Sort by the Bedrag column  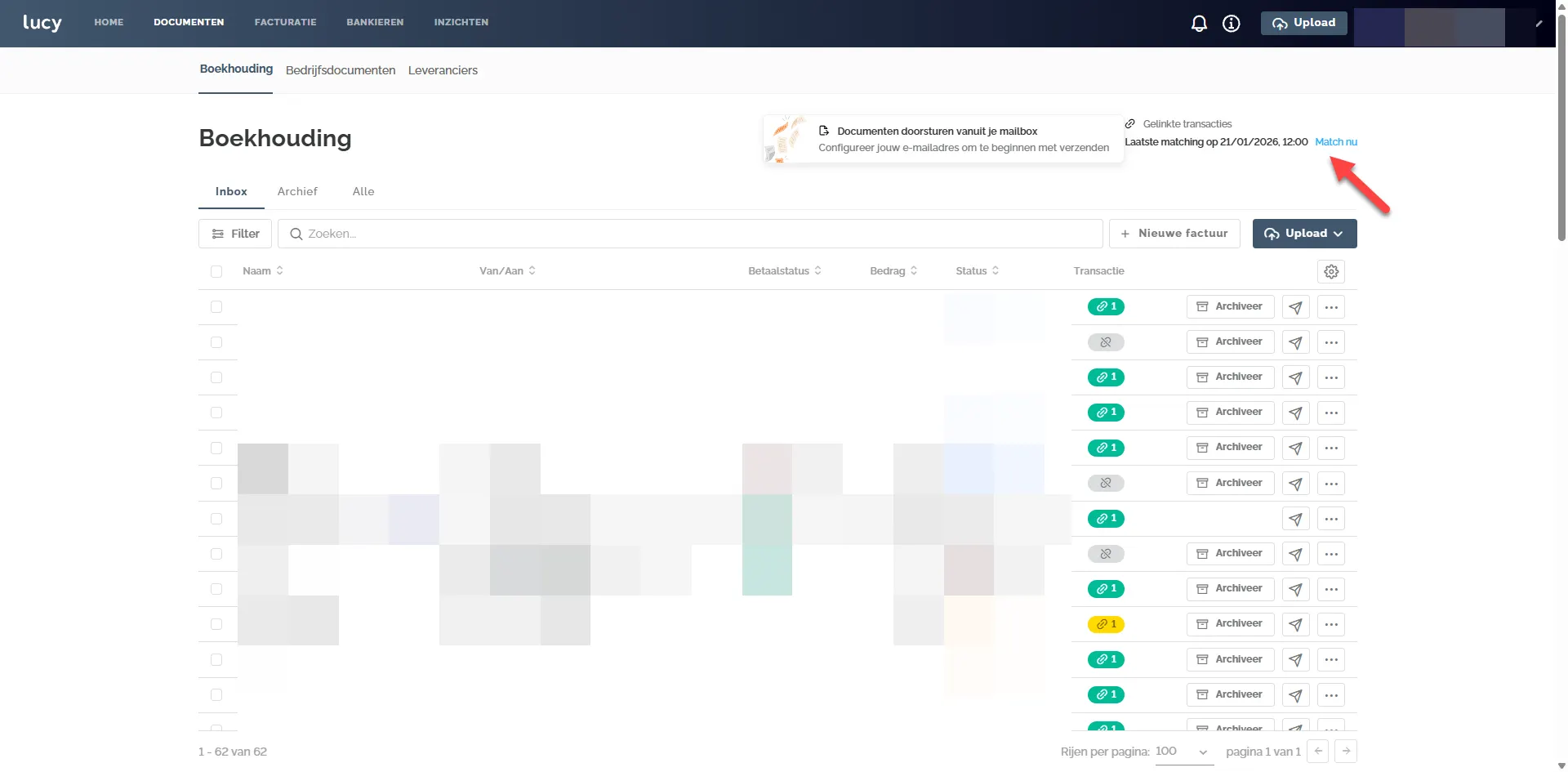[893, 271]
